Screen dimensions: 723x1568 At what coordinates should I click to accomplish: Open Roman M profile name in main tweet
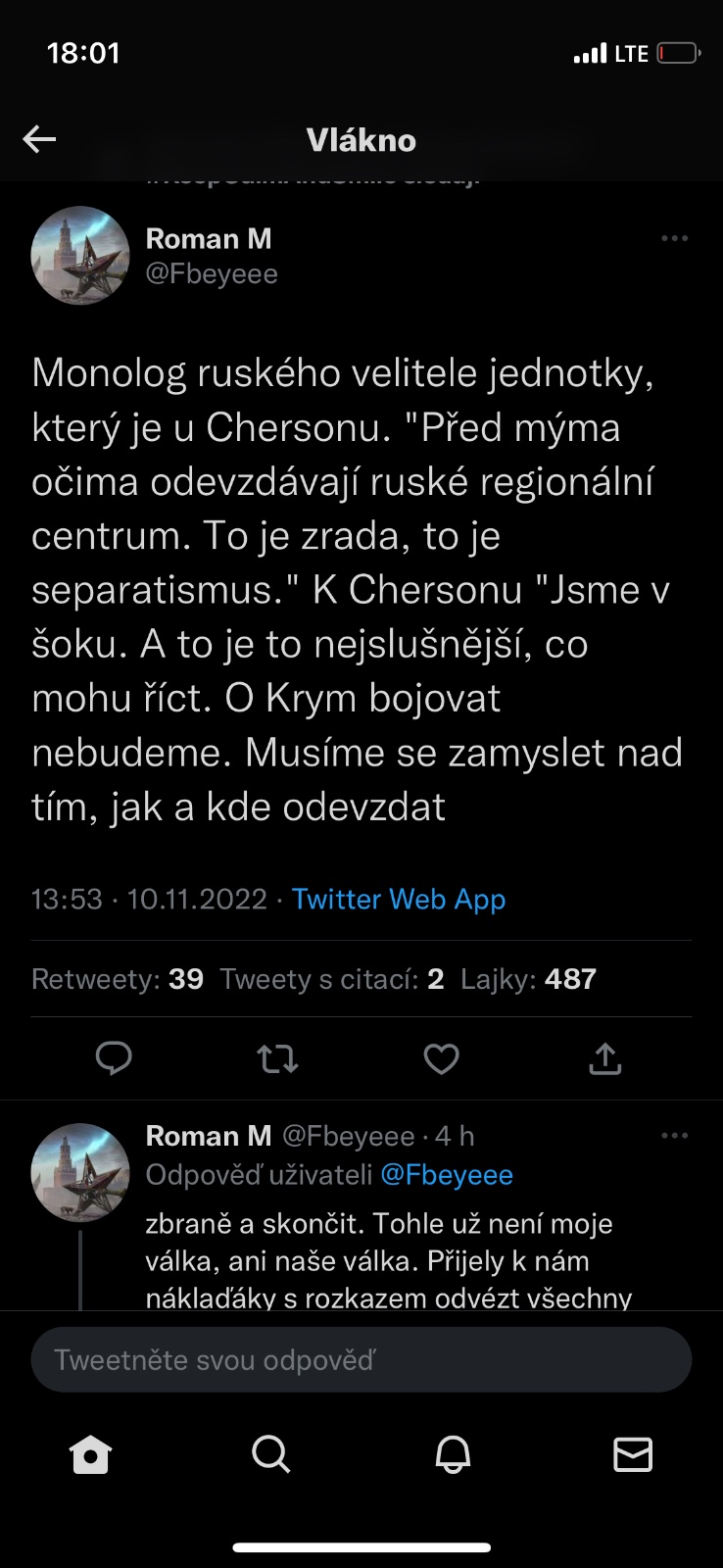(209, 239)
